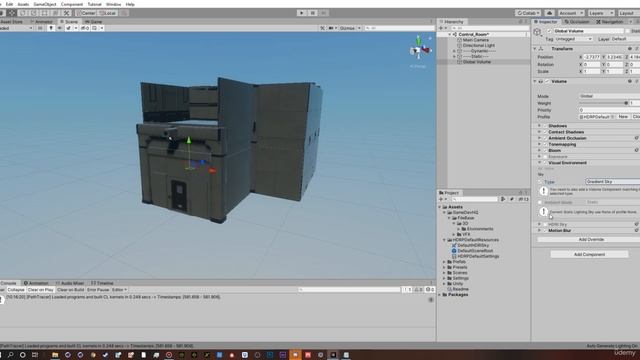Image resolution: width=640 pixels, height=360 pixels.
Task: Expand the Motion Blur override
Action: click(x=539, y=230)
